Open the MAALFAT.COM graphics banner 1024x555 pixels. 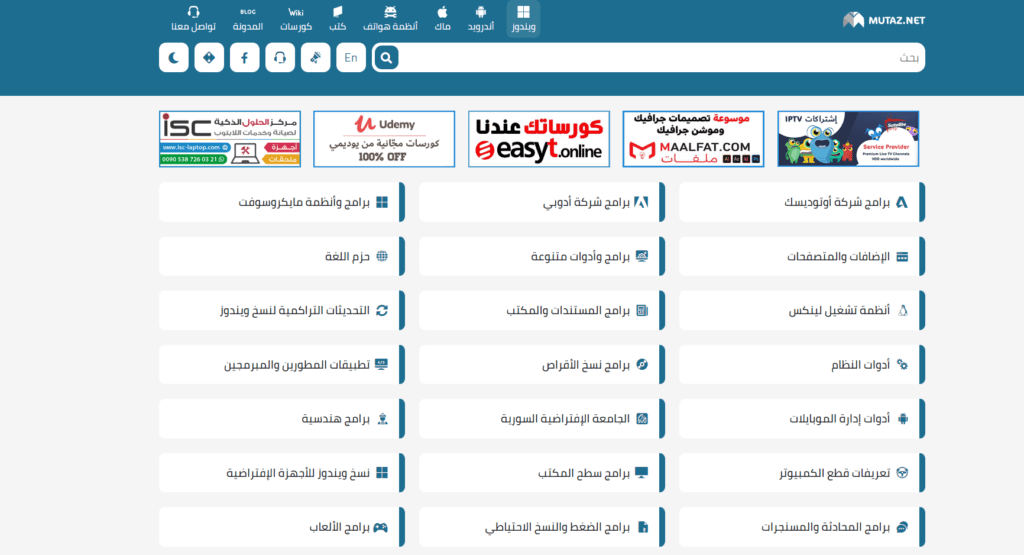[x=694, y=139]
